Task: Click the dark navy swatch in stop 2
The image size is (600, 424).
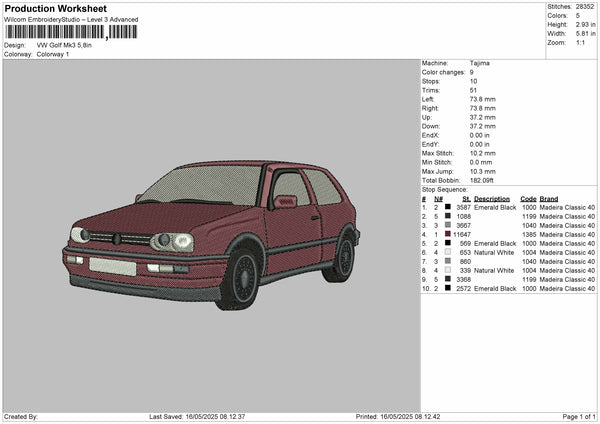Action: [448, 216]
